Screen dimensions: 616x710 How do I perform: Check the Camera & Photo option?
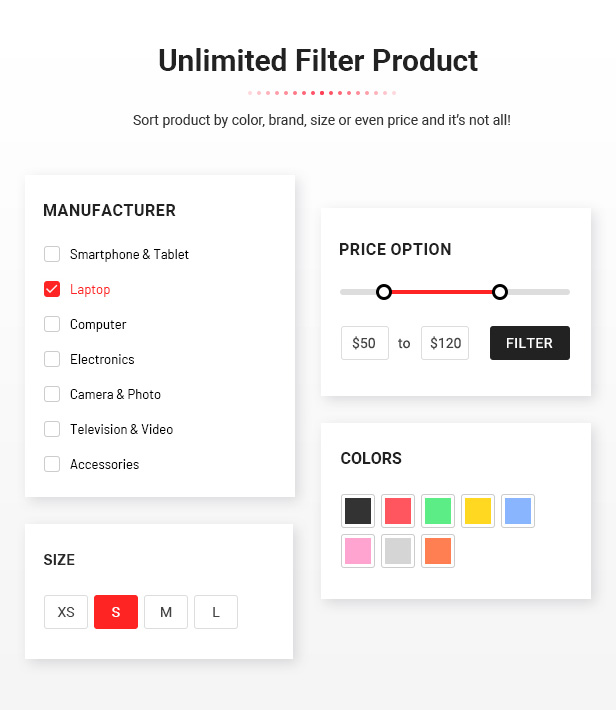[52, 394]
